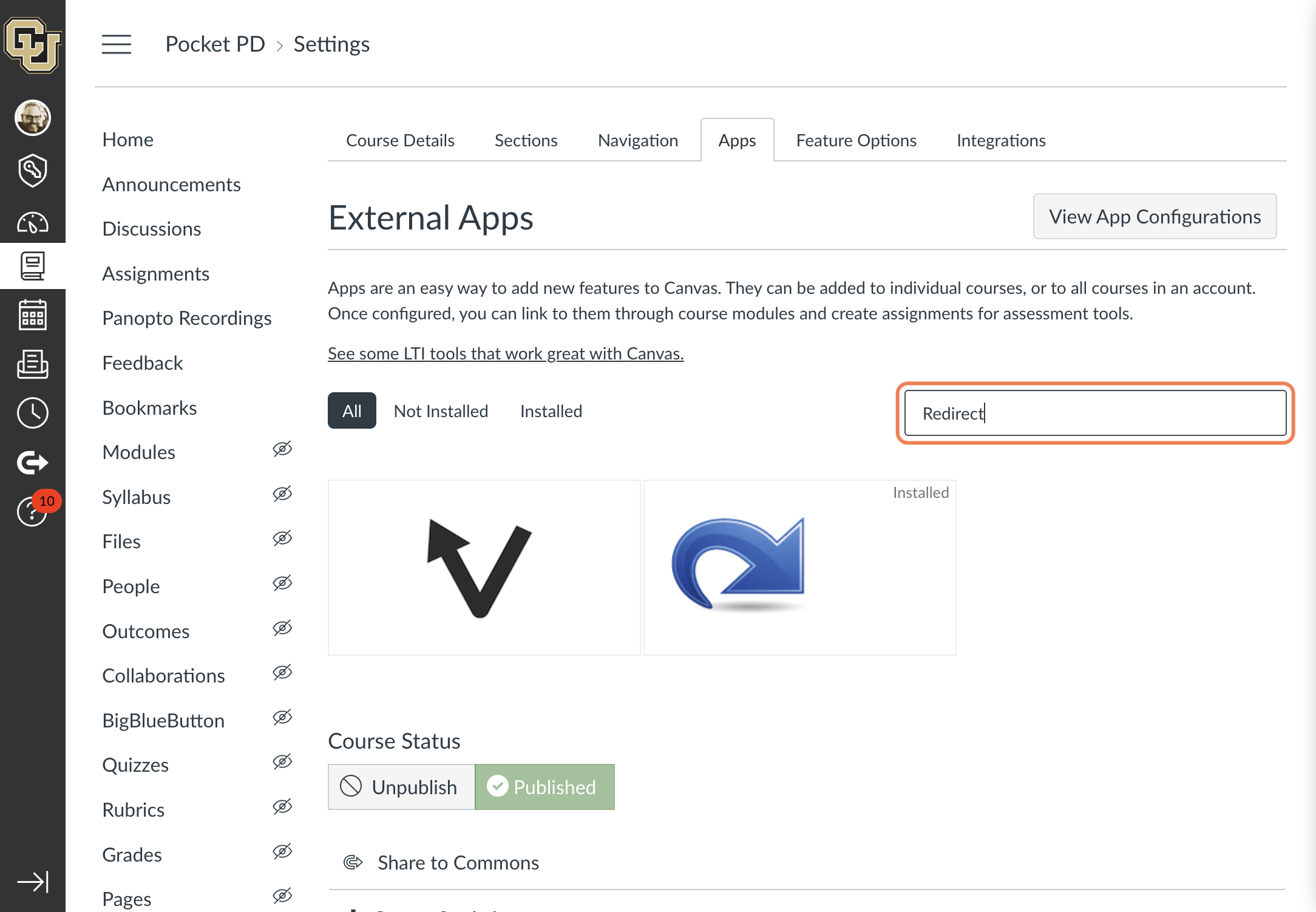
Task: Switch to the Navigation tab
Action: (x=637, y=140)
